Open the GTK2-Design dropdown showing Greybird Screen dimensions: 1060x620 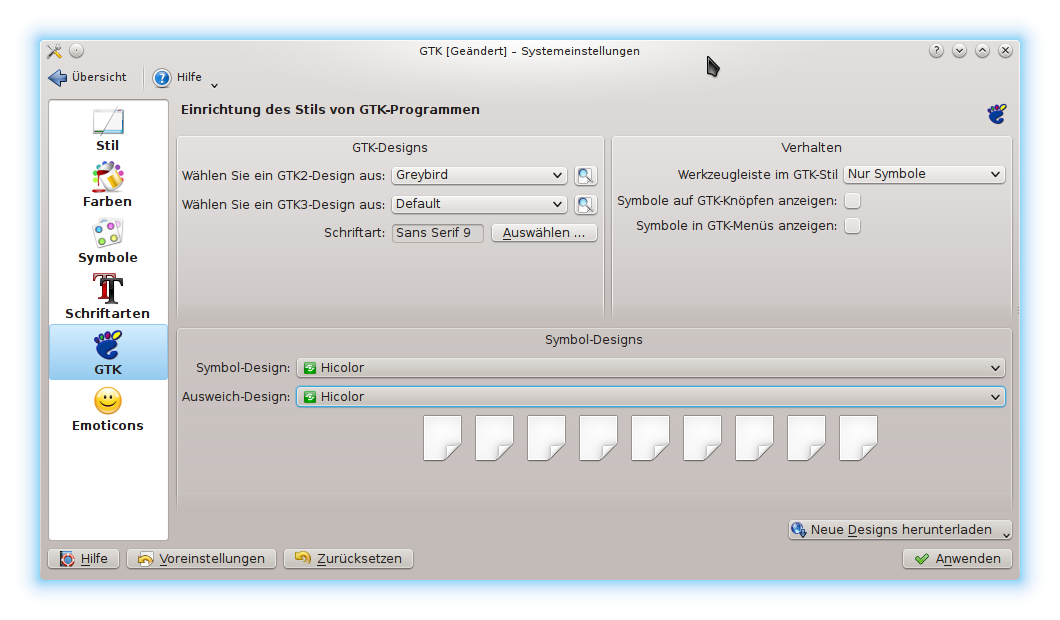point(479,175)
